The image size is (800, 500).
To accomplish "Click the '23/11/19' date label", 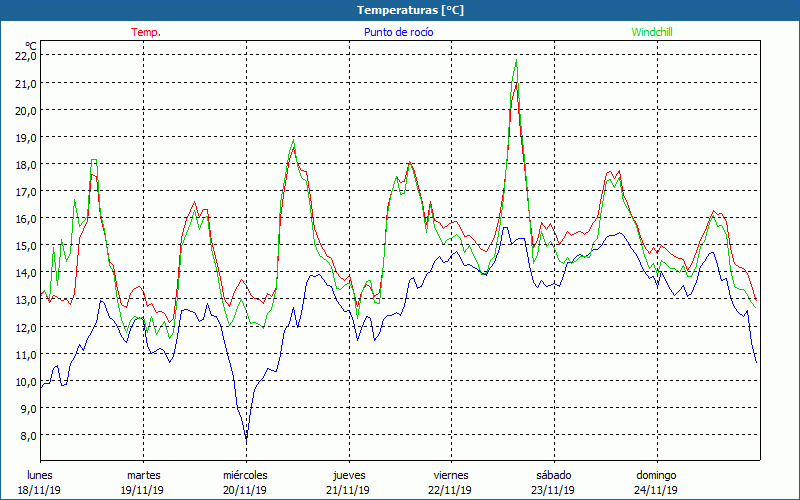I will click(553, 490).
